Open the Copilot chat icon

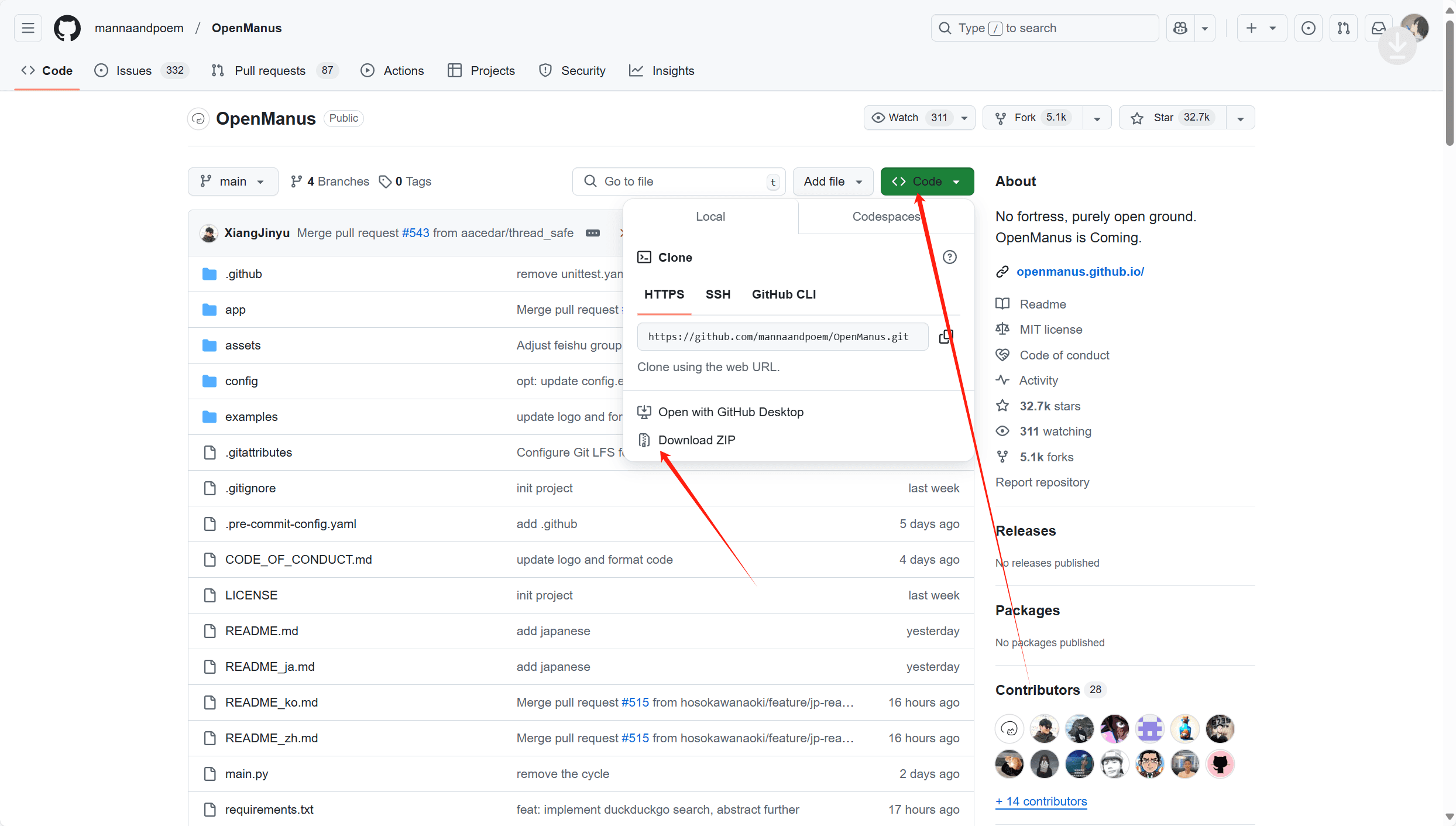(x=1180, y=28)
